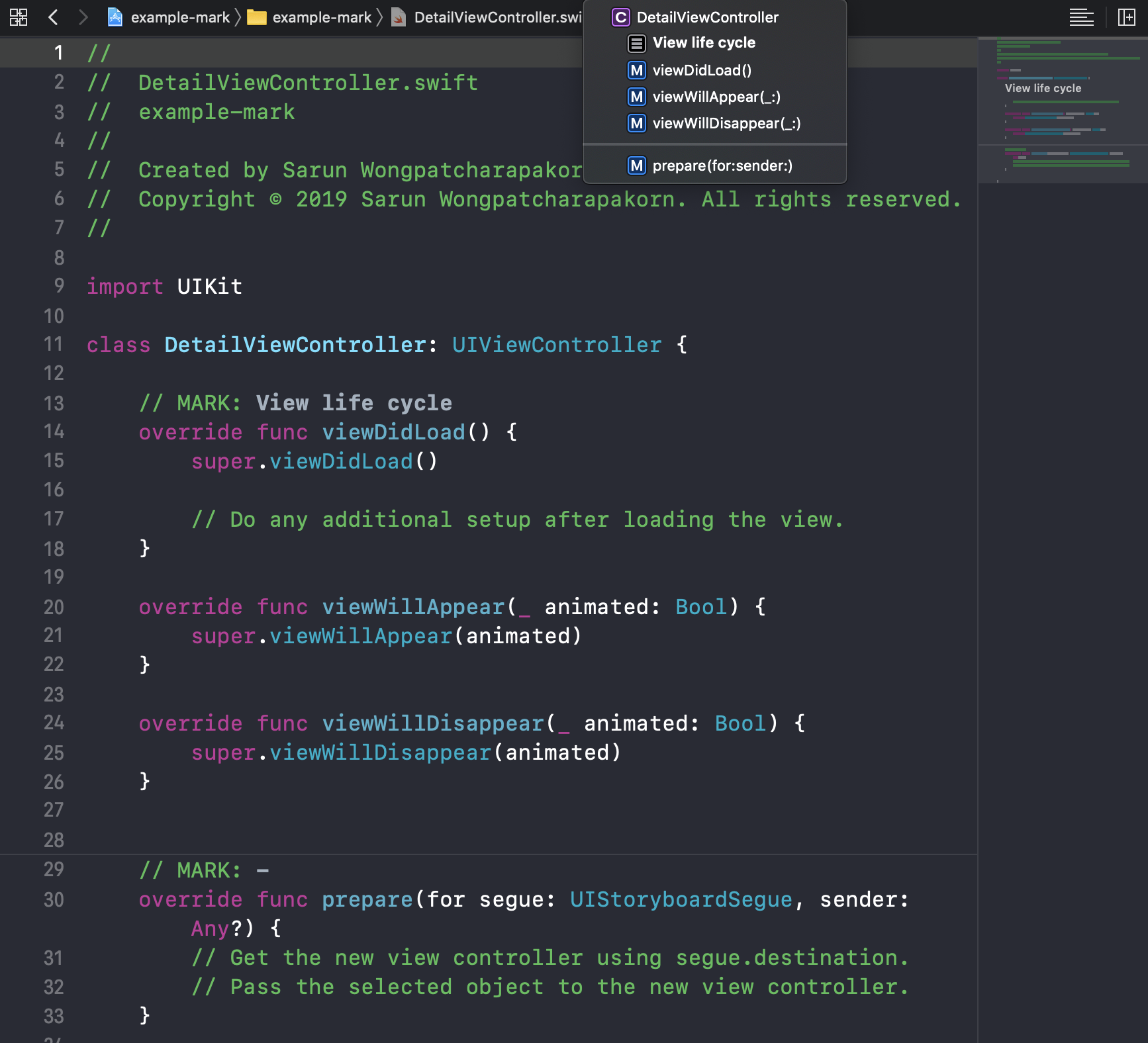Click viewWillAppear in line 20 declaration

point(413,607)
